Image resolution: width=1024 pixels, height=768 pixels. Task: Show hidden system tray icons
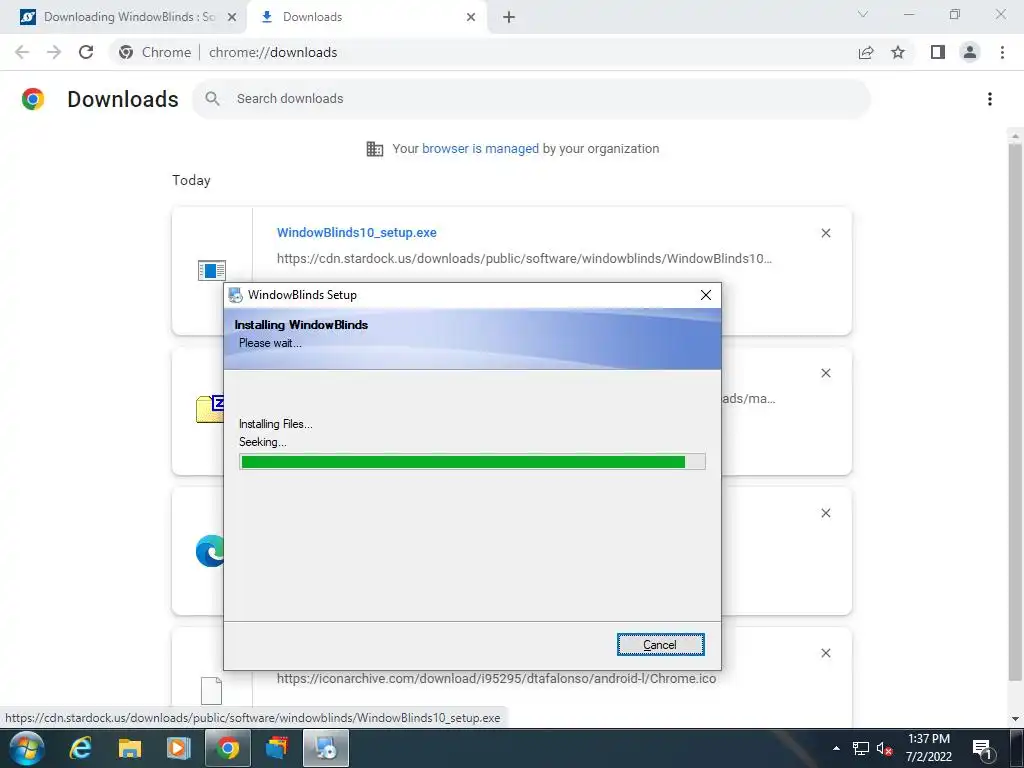coord(836,748)
